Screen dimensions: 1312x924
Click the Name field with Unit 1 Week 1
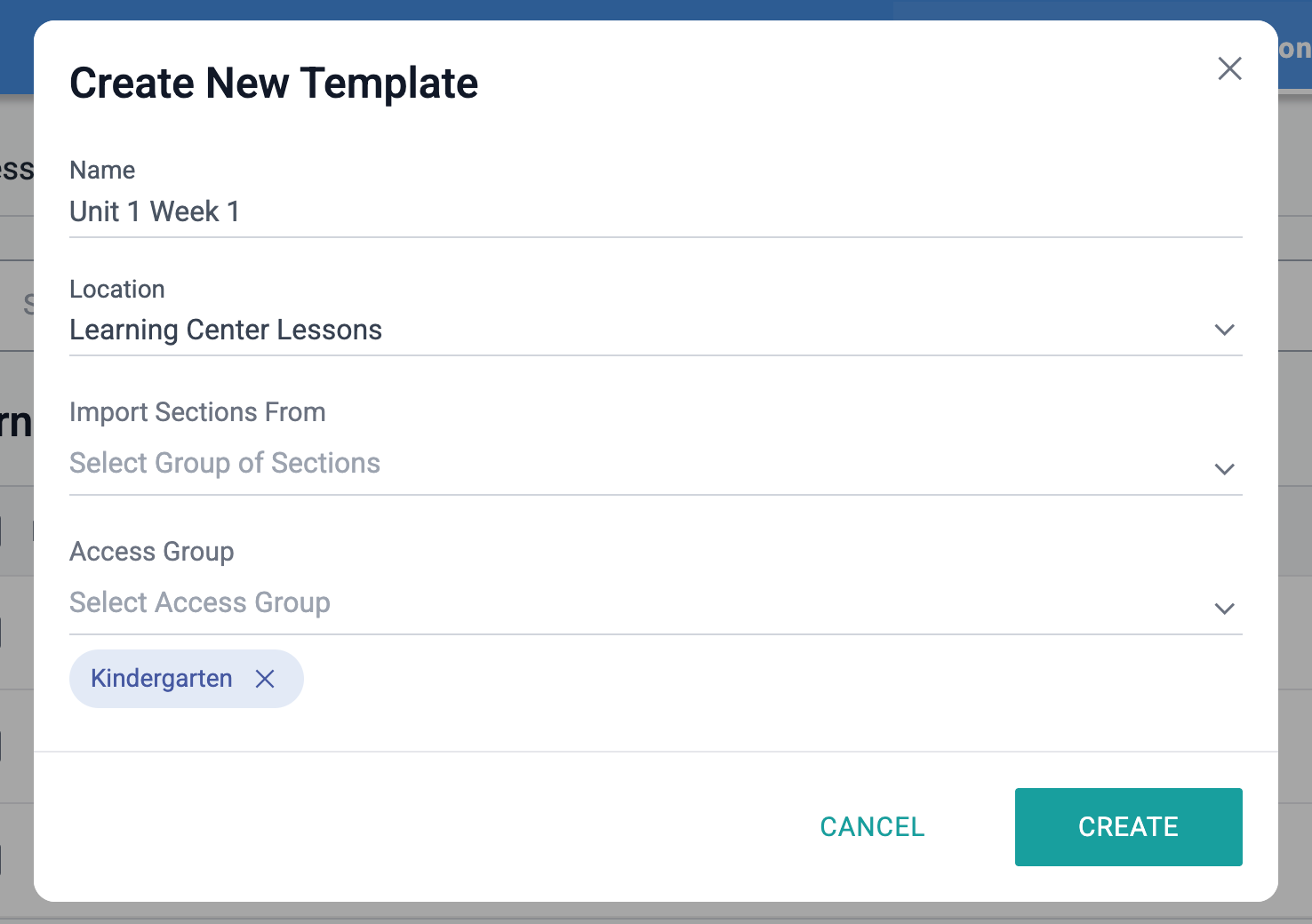(656, 212)
